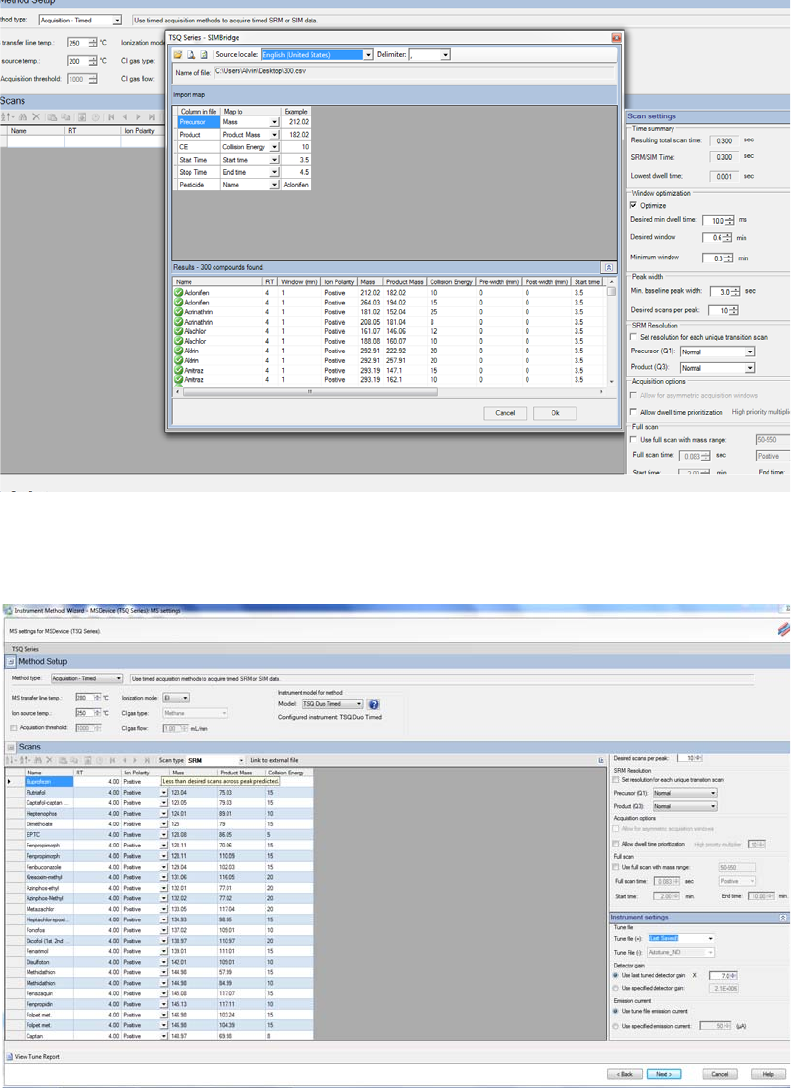
Task: Click the View Tune Report document icon
Action: (10, 1057)
